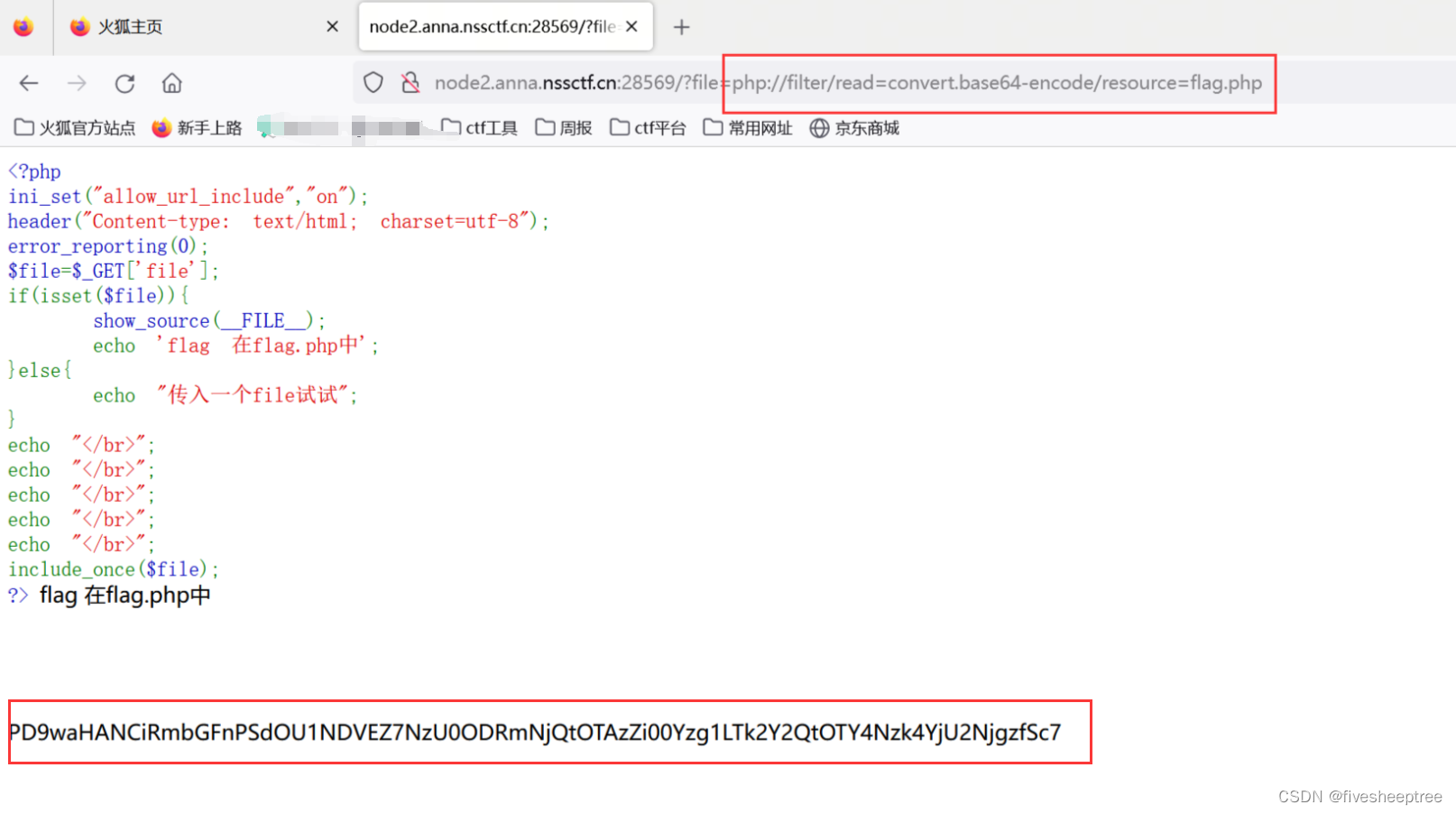Image resolution: width=1456 pixels, height=814 pixels.
Task: Click the globe icon beside 京东商城 bookmark
Action: (819, 127)
